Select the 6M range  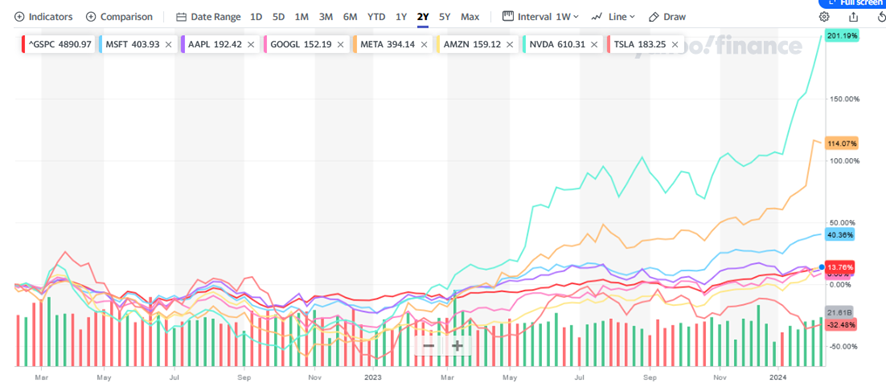tap(350, 16)
